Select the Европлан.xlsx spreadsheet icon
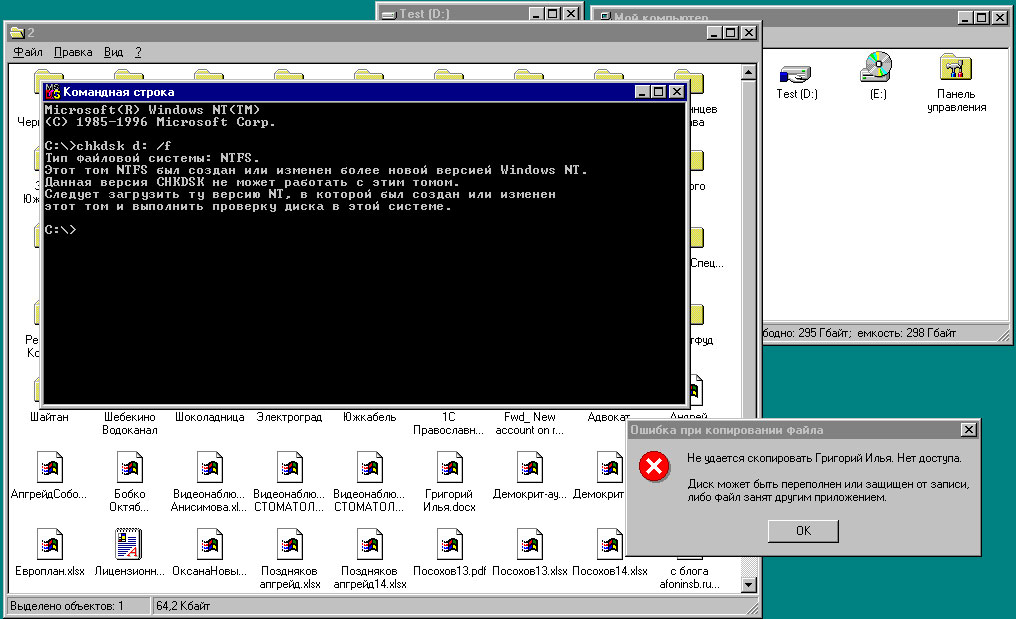The image size is (1016, 619). [x=48, y=545]
